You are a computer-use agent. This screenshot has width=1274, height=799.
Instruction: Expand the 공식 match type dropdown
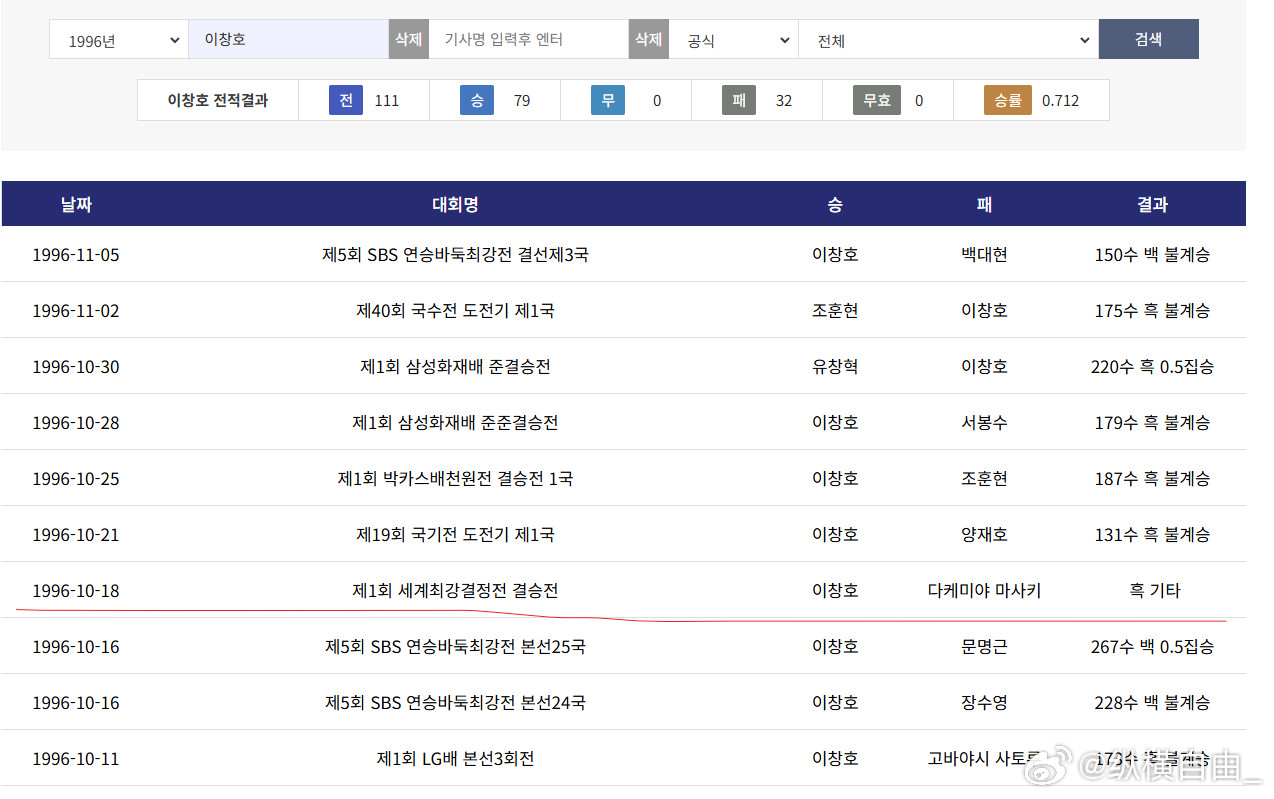pos(733,40)
